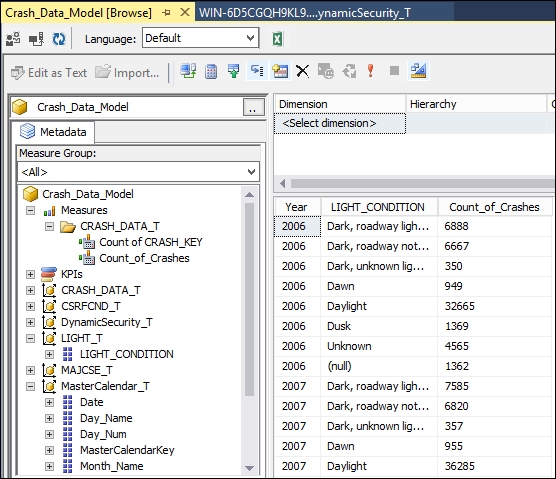Switch to the DynamicSecurity_T document tab
The image size is (556, 479).
pyautogui.click(x=305, y=13)
